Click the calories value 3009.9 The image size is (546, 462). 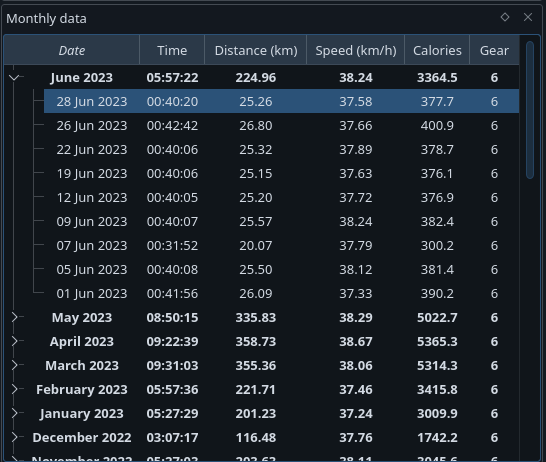(x=437, y=414)
